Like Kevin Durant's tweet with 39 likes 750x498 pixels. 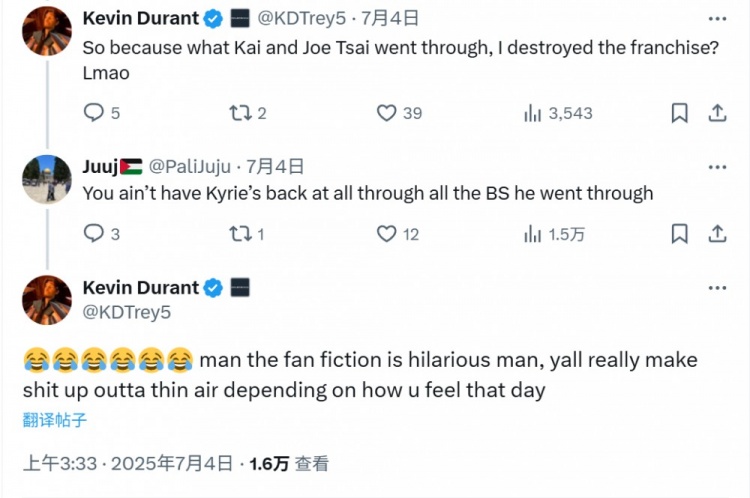point(387,113)
